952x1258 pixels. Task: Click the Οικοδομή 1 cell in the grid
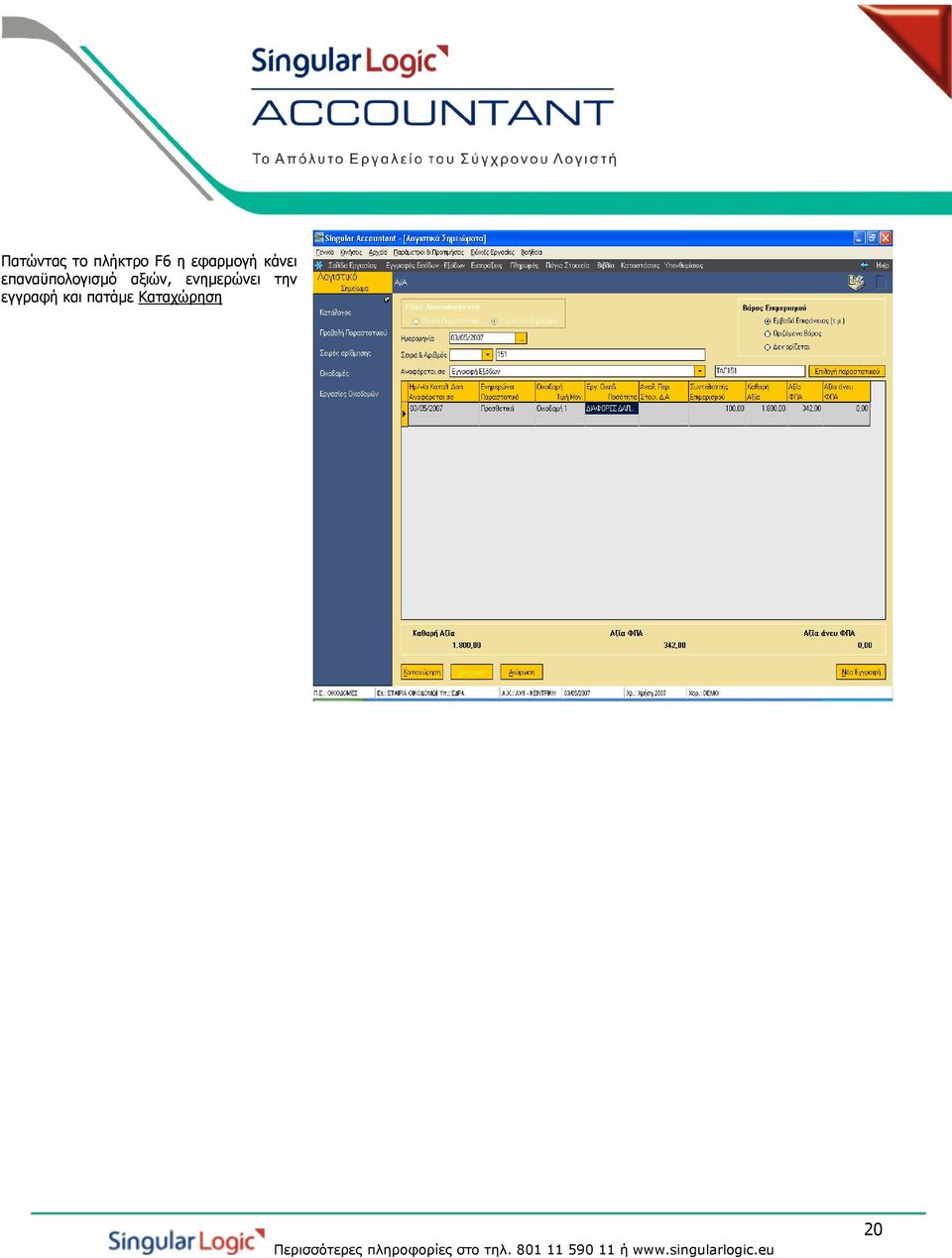pos(559,408)
